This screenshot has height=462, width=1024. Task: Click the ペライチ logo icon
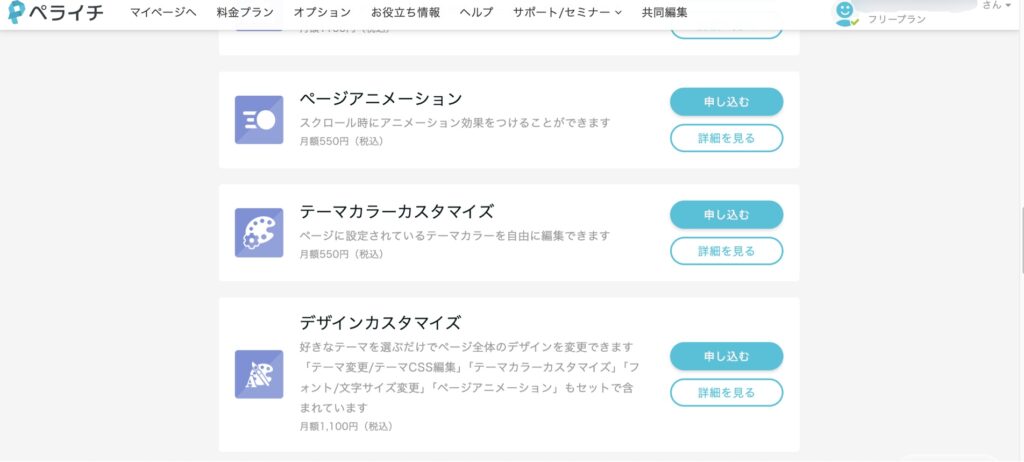coord(16,12)
